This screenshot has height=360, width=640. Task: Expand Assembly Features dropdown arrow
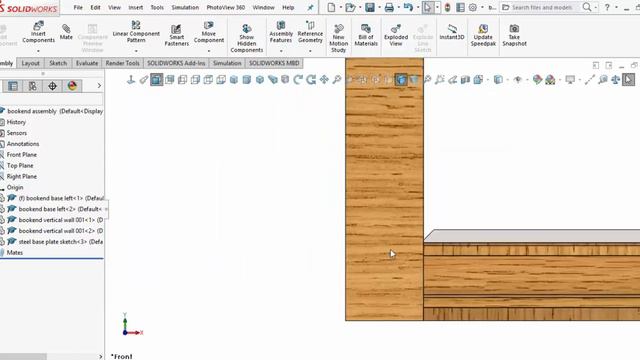[x=281, y=51]
